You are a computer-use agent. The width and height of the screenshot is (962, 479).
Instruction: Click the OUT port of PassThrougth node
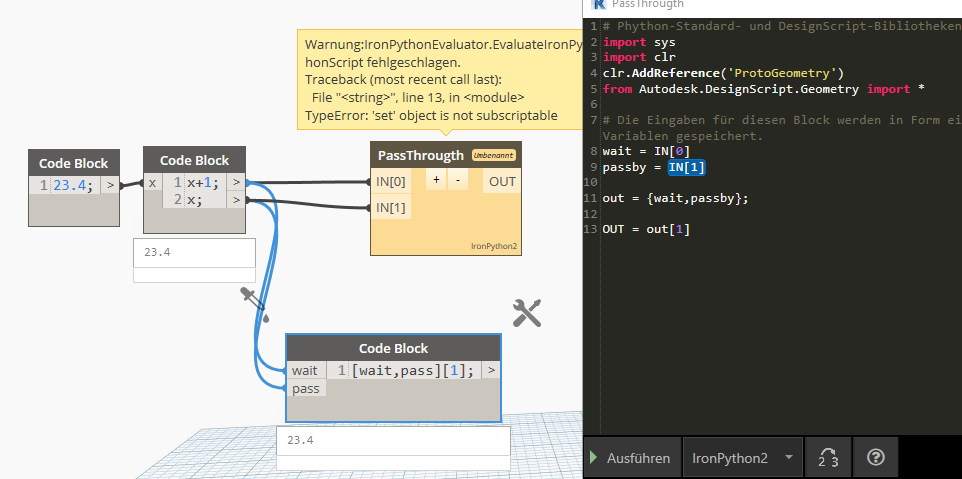click(502, 182)
